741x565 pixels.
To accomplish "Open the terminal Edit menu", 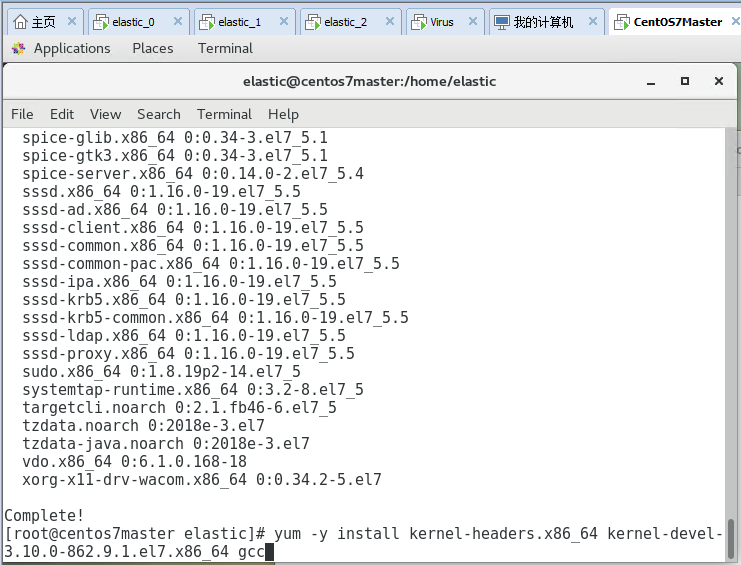I will click(x=62, y=114).
